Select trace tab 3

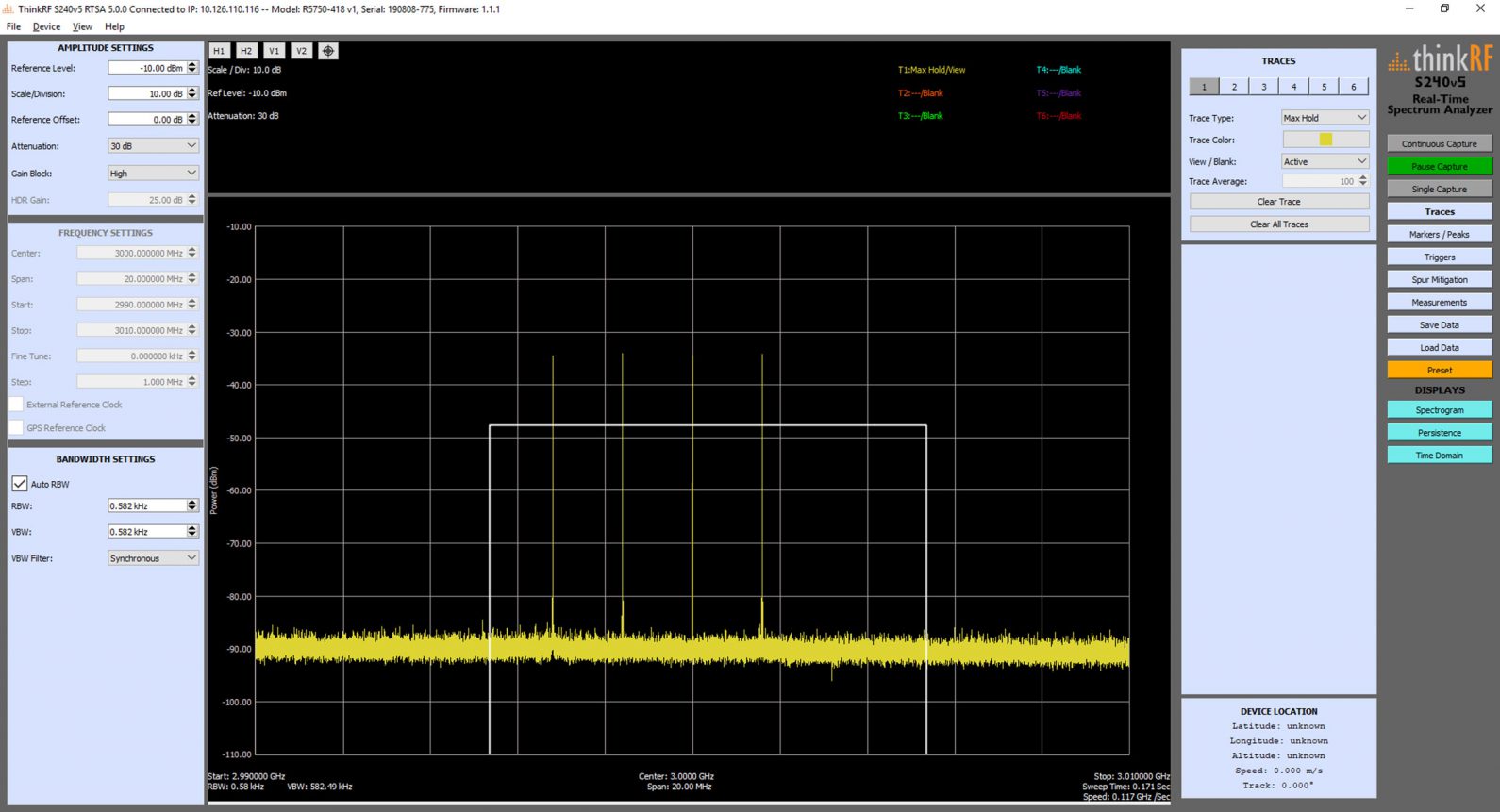coord(1264,87)
